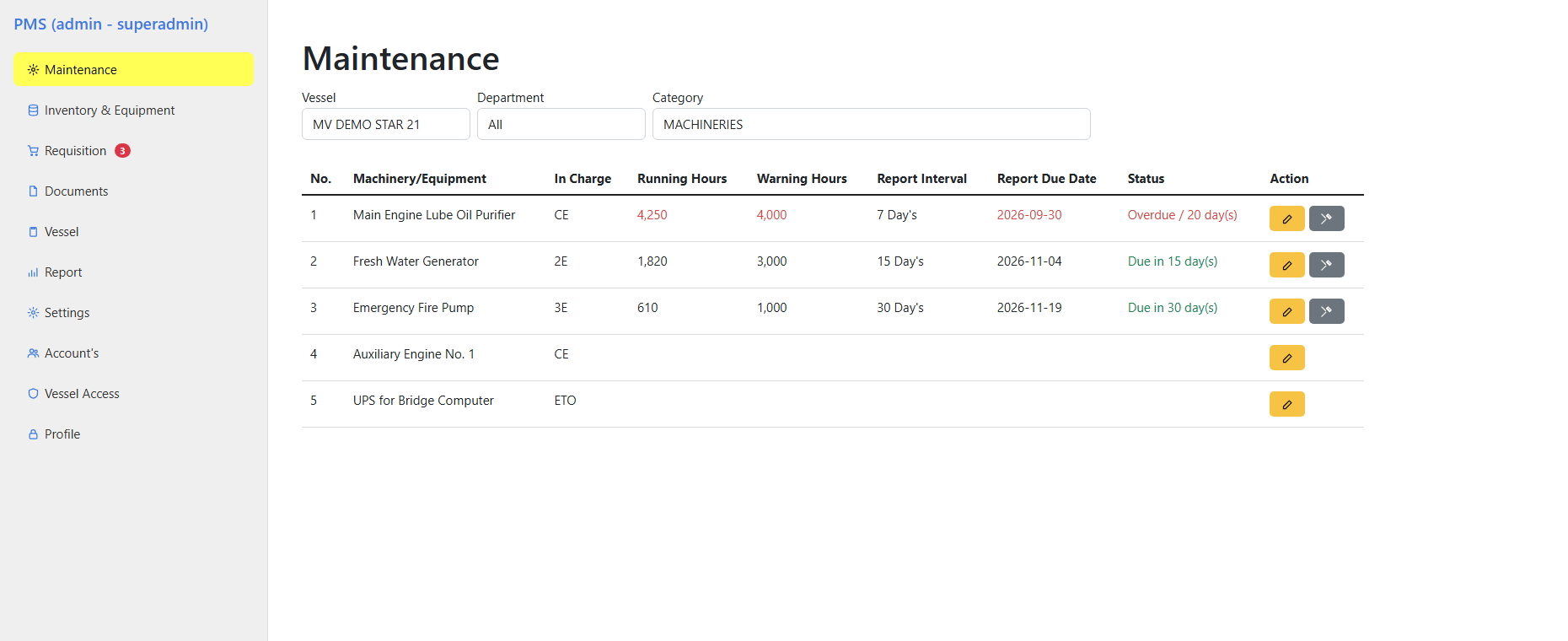Click the Documents file icon
The image size is (1568, 641).
tap(33, 191)
